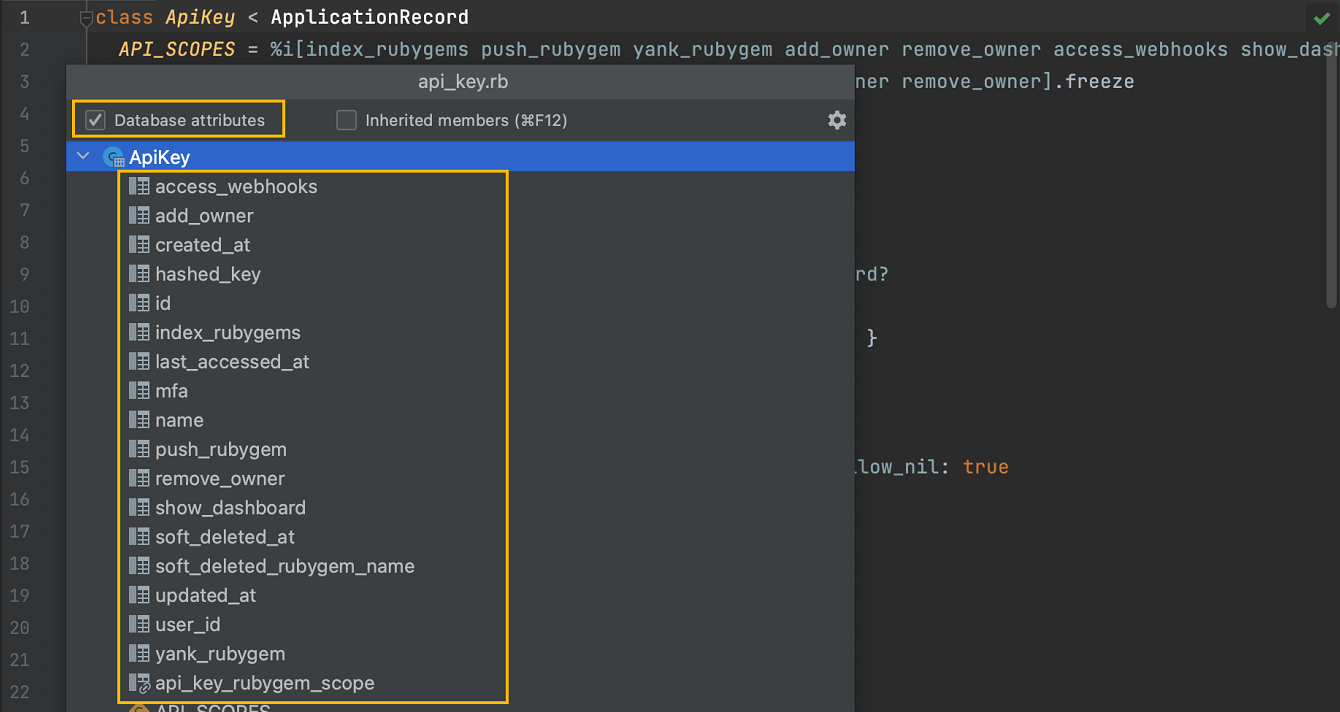Select soft_deleted_at attribute
1340x712 pixels.
point(225,537)
